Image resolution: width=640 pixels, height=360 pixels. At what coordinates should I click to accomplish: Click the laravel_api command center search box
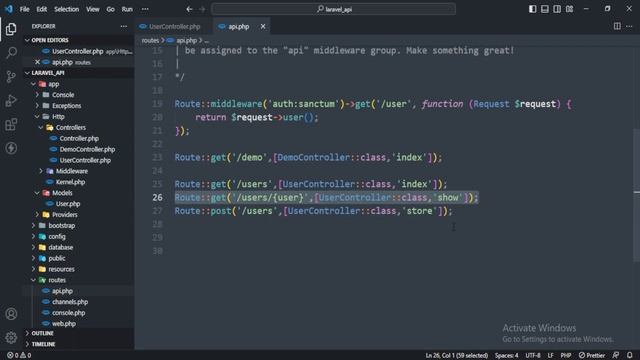pyautogui.click(x=333, y=9)
